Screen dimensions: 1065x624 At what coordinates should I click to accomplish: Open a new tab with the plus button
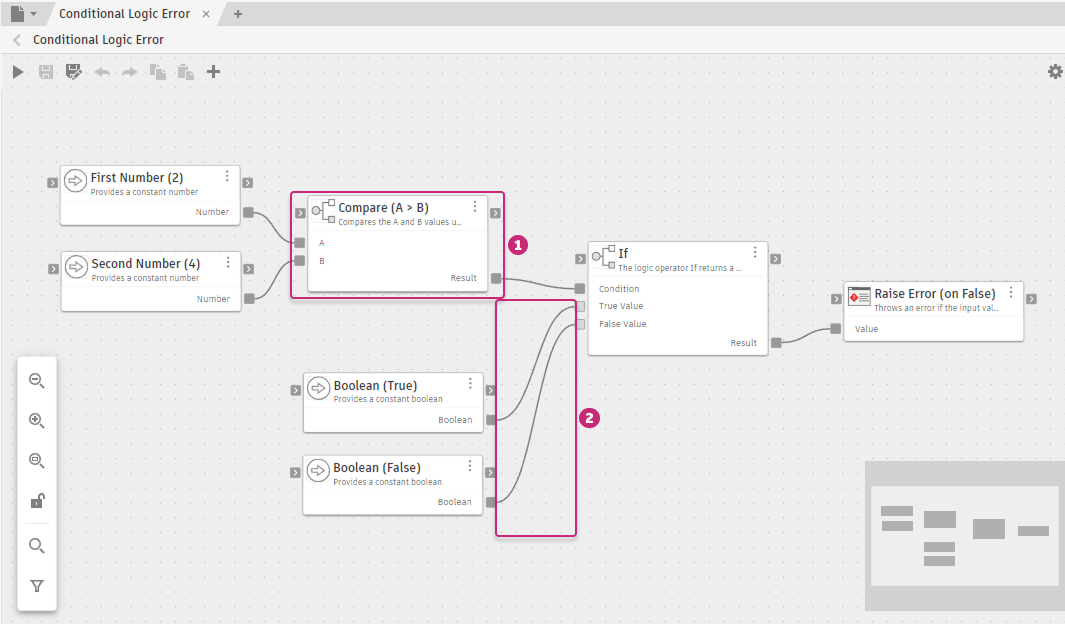pyautogui.click(x=238, y=14)
